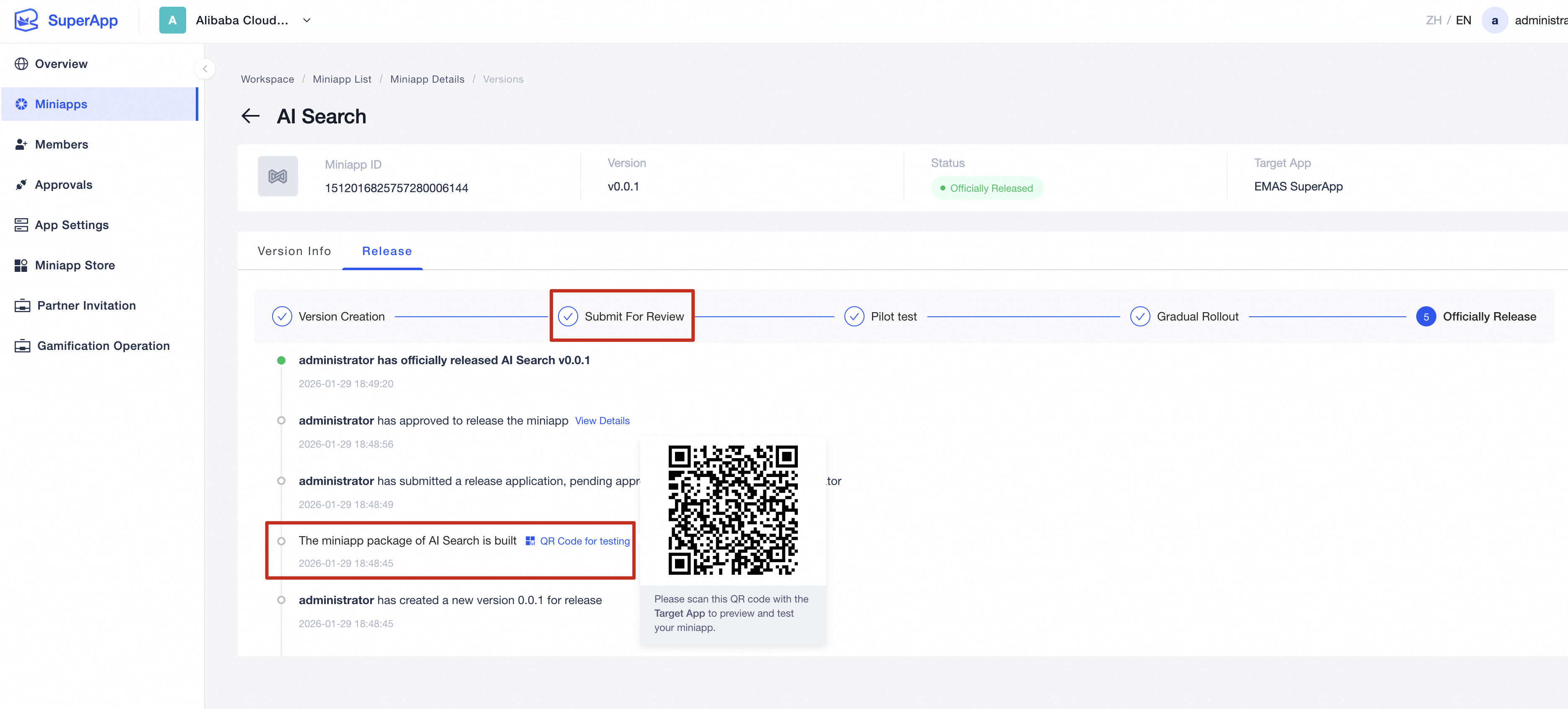The image size is (1568, 709).
Task: Open the administrator user avatar
Action: [1494, 20]
